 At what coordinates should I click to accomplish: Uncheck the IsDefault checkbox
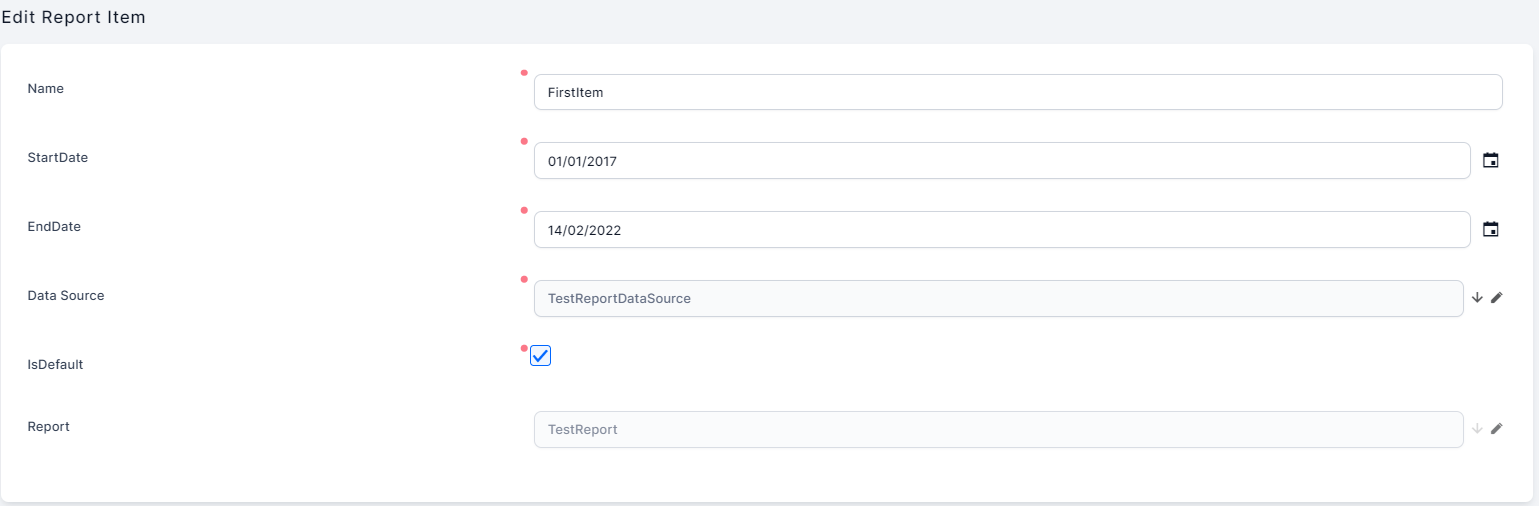click(x=540, y=356)
